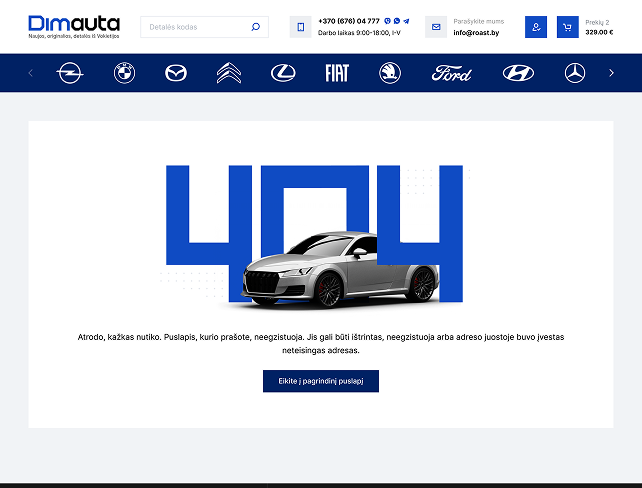Choose the Ford brand logo
642x488 pixels.
[451, 73]
